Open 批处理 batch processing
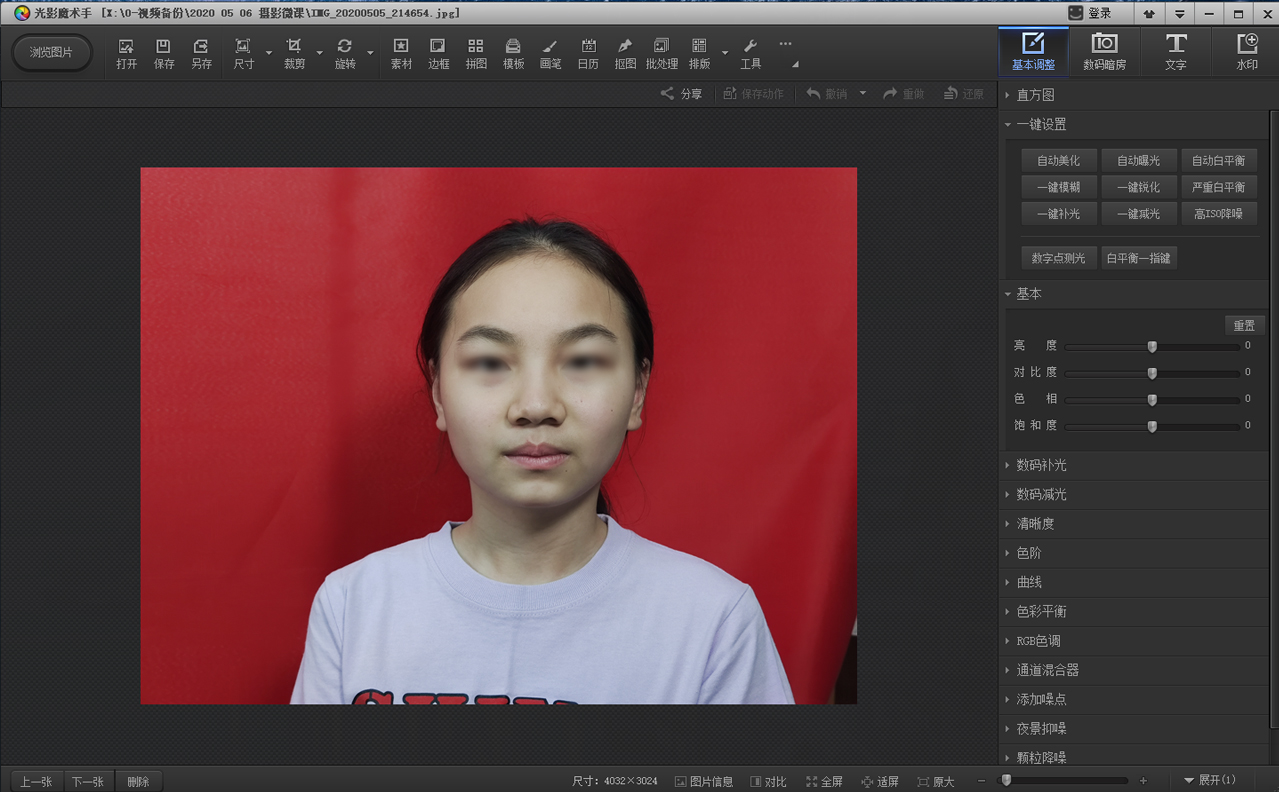The width and height of the screenshot is (1279, 792). pyautogui.click(x=661, y=54)
